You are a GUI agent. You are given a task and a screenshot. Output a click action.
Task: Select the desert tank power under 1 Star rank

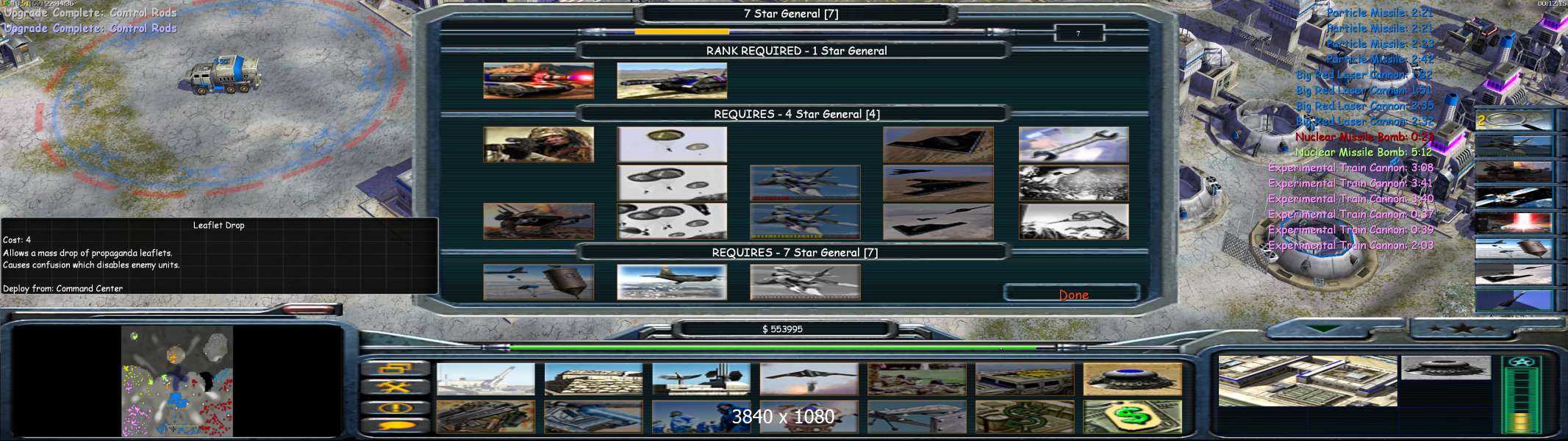[672, 81]
